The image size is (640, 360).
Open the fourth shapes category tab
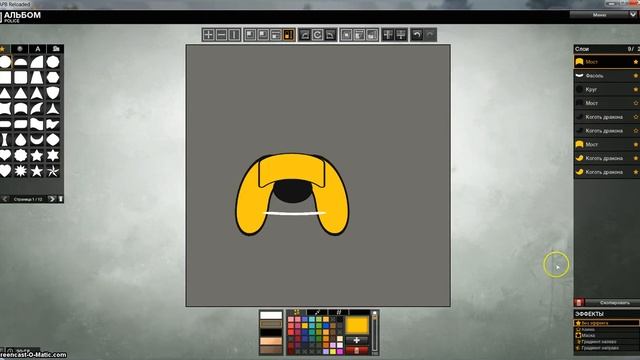click(x=56, y=49)
